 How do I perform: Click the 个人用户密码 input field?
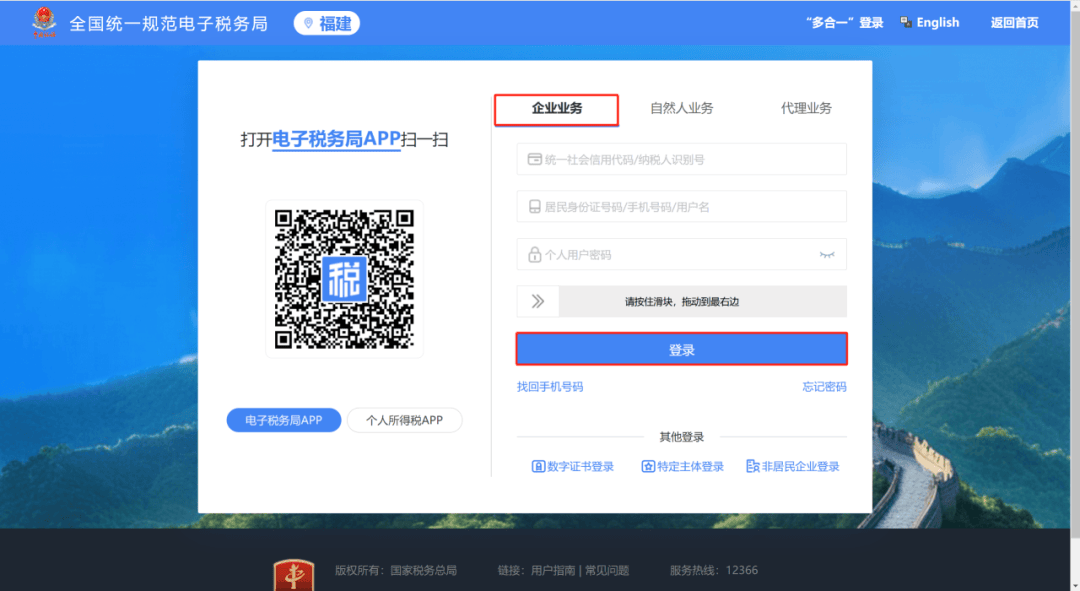[681, 254]
